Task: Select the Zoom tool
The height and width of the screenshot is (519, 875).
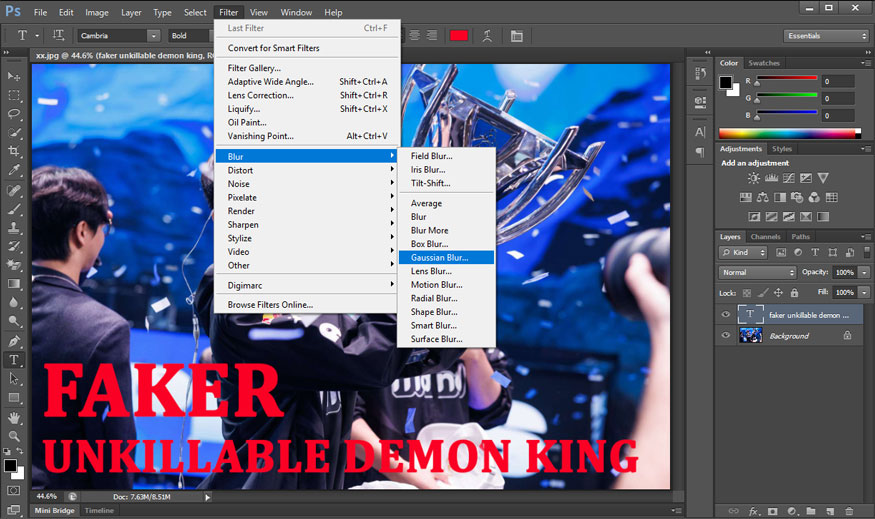Action: pos(14,436)
